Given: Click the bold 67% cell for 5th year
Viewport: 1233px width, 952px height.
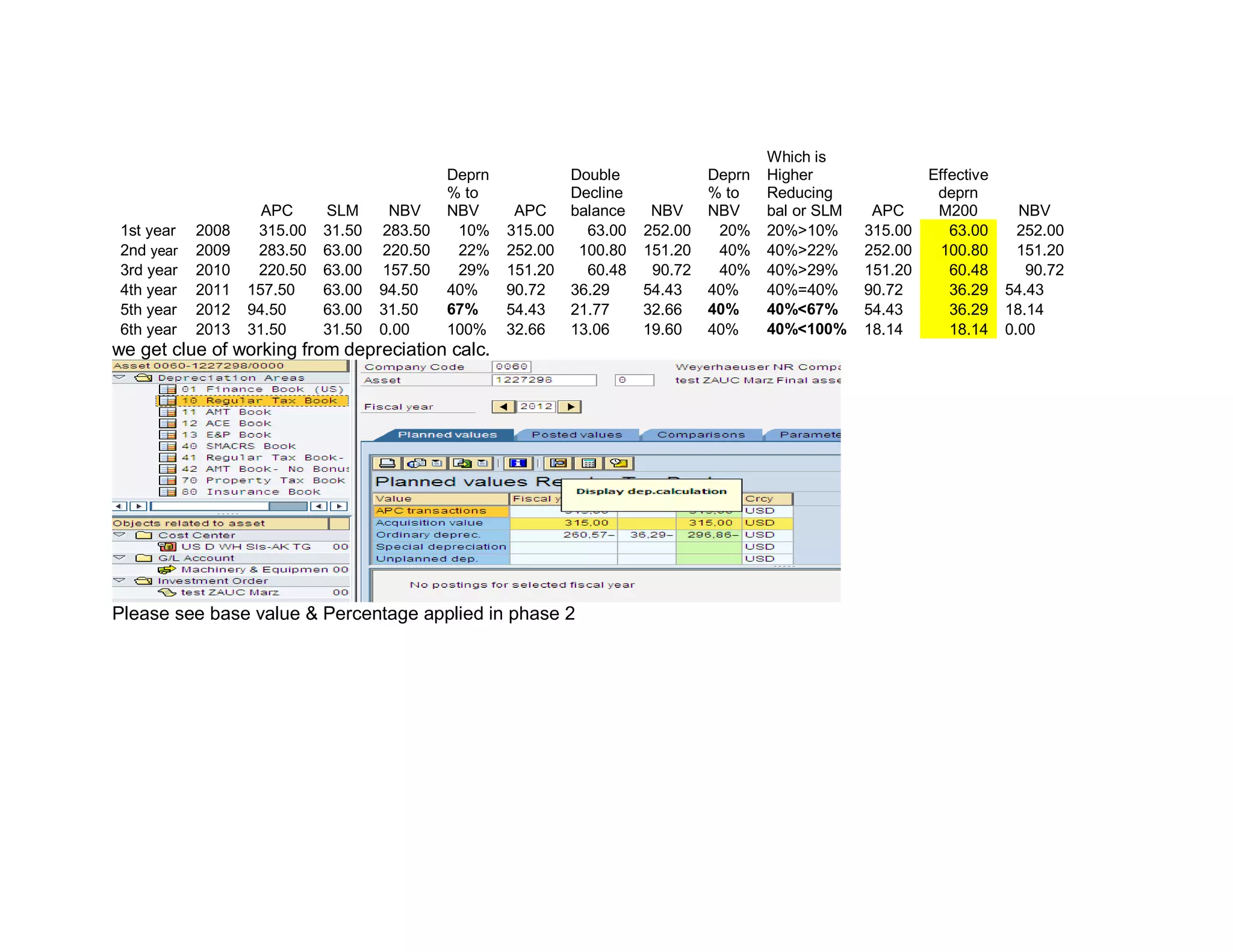Looking at the screenshot, I should [462, 309].
